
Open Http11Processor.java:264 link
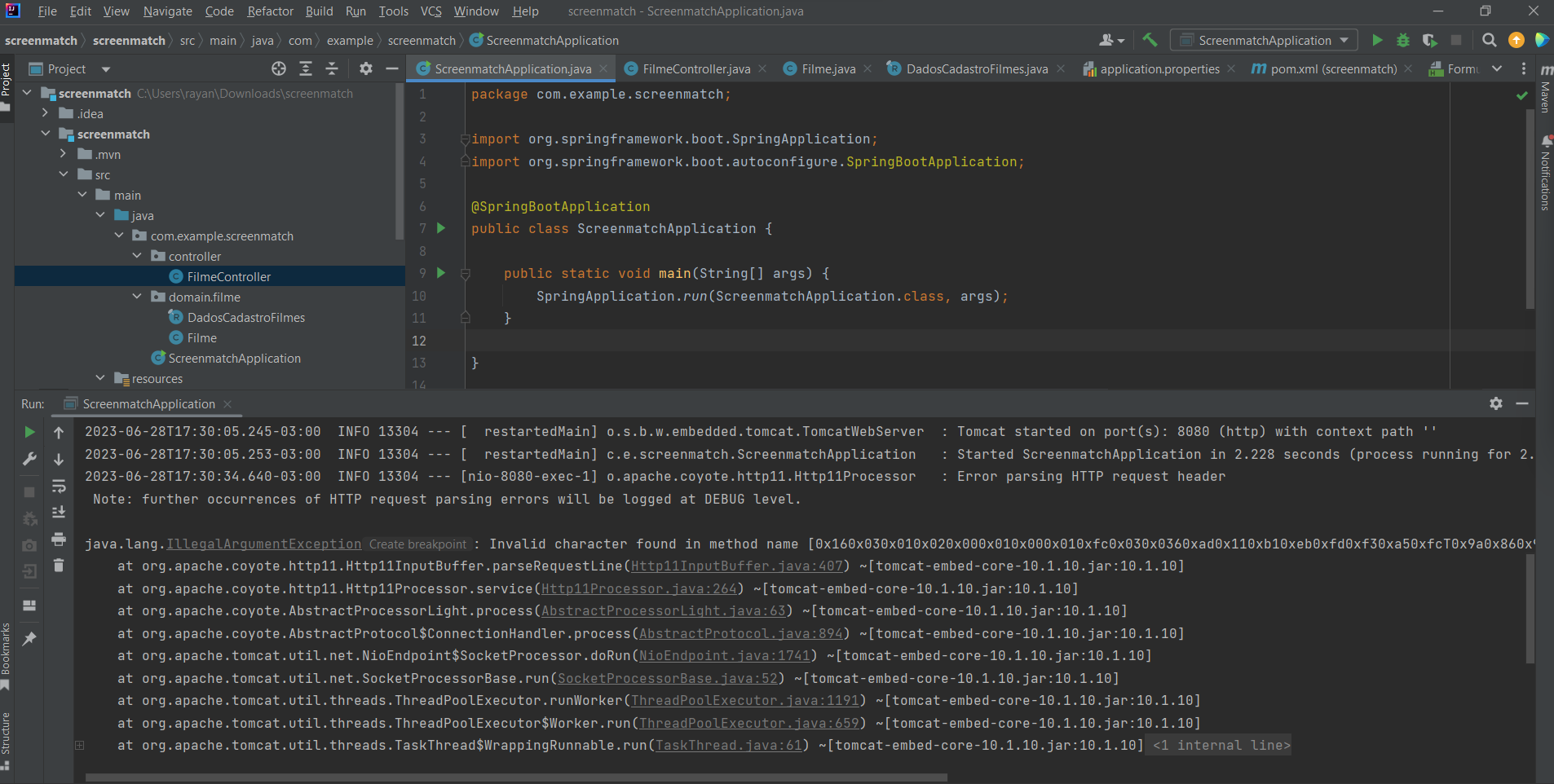[x=639, y=588]
